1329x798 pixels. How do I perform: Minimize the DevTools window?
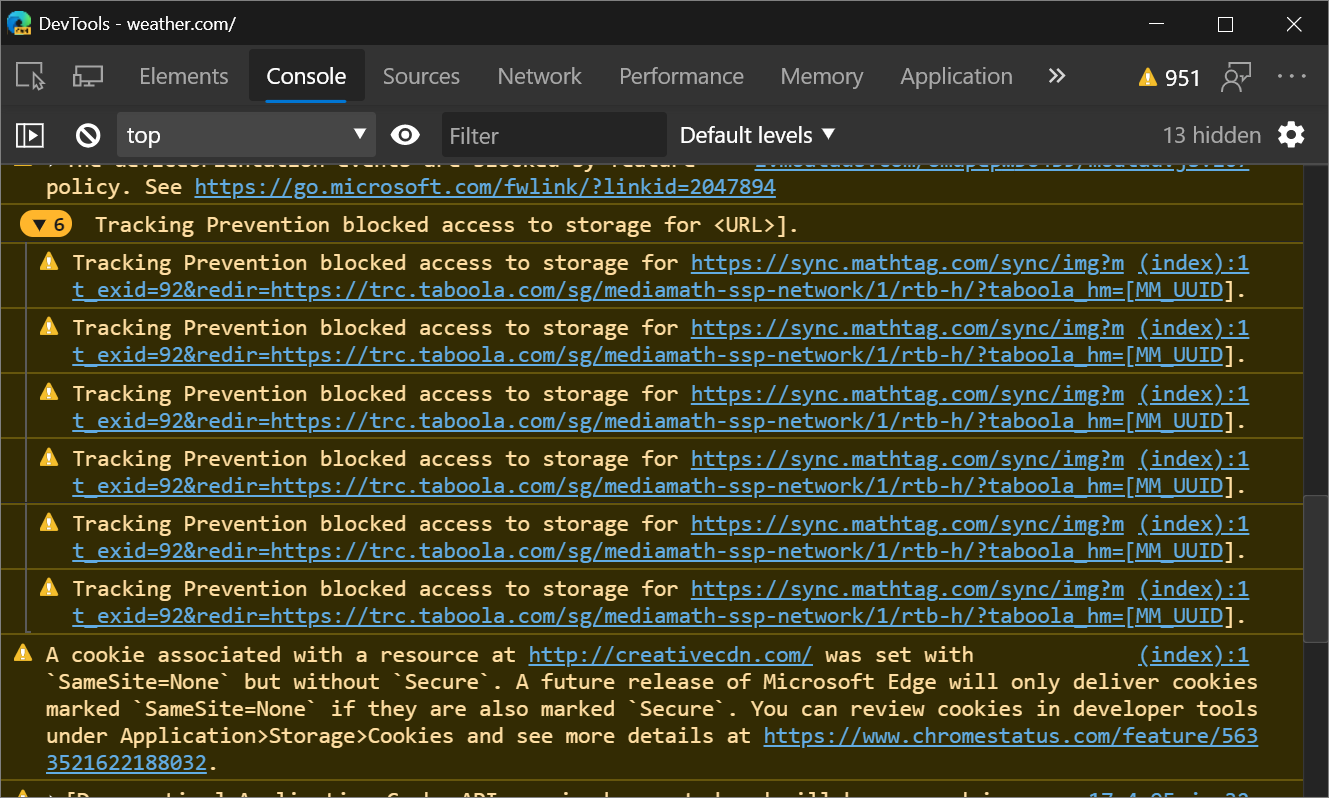[1157, 24]
